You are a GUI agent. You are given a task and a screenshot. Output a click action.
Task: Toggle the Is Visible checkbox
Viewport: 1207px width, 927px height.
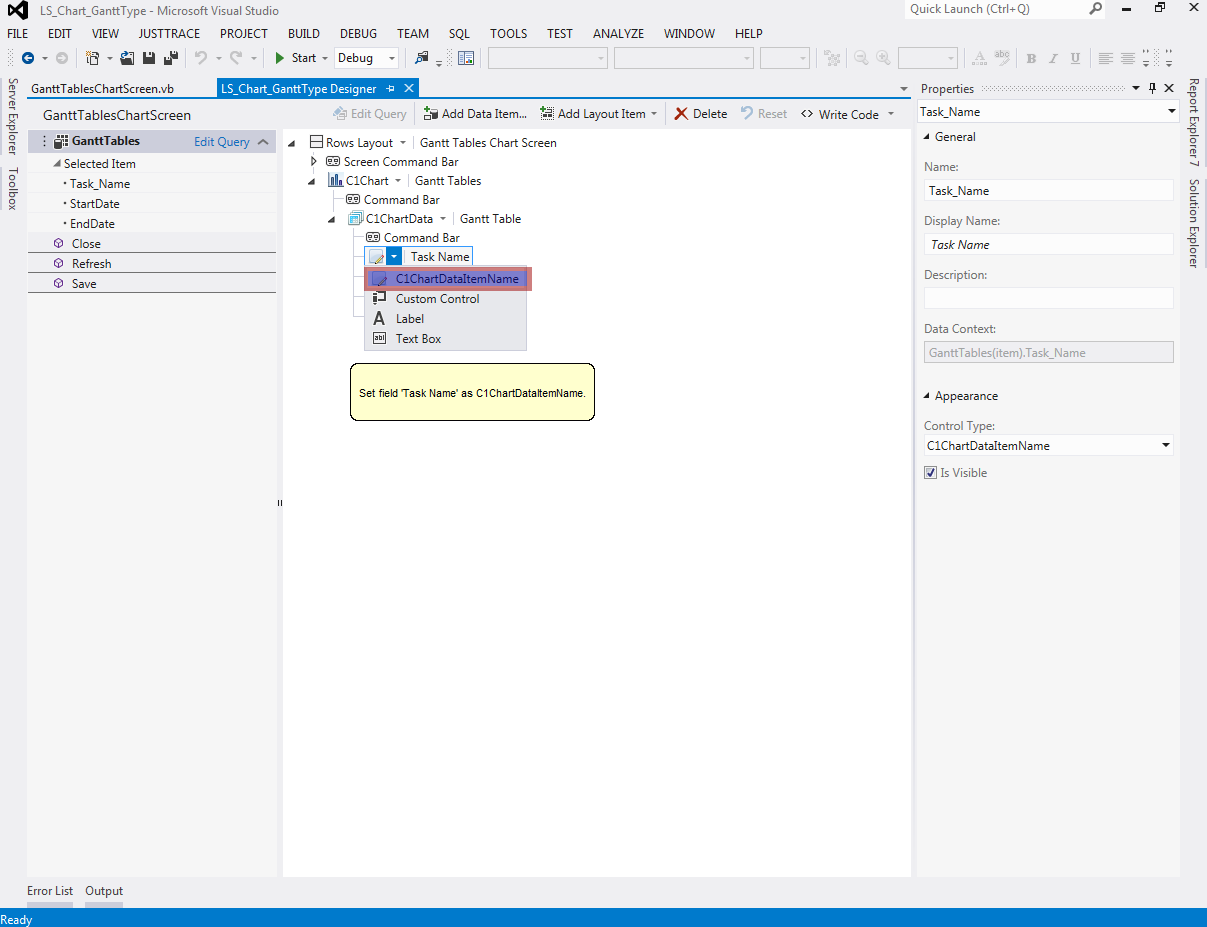pos(931,473)
